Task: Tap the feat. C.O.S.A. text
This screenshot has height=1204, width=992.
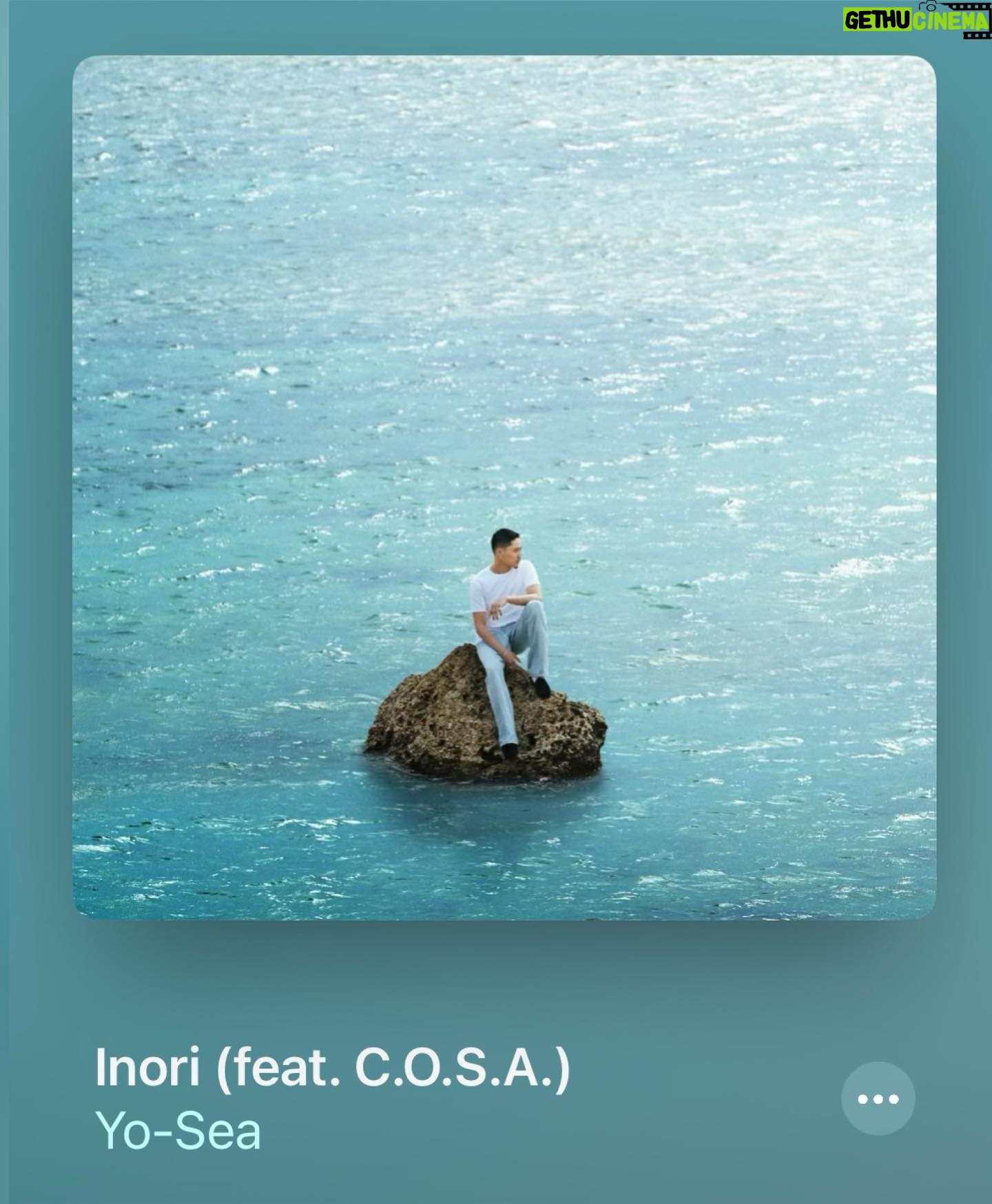Action: coord(393,1068)
